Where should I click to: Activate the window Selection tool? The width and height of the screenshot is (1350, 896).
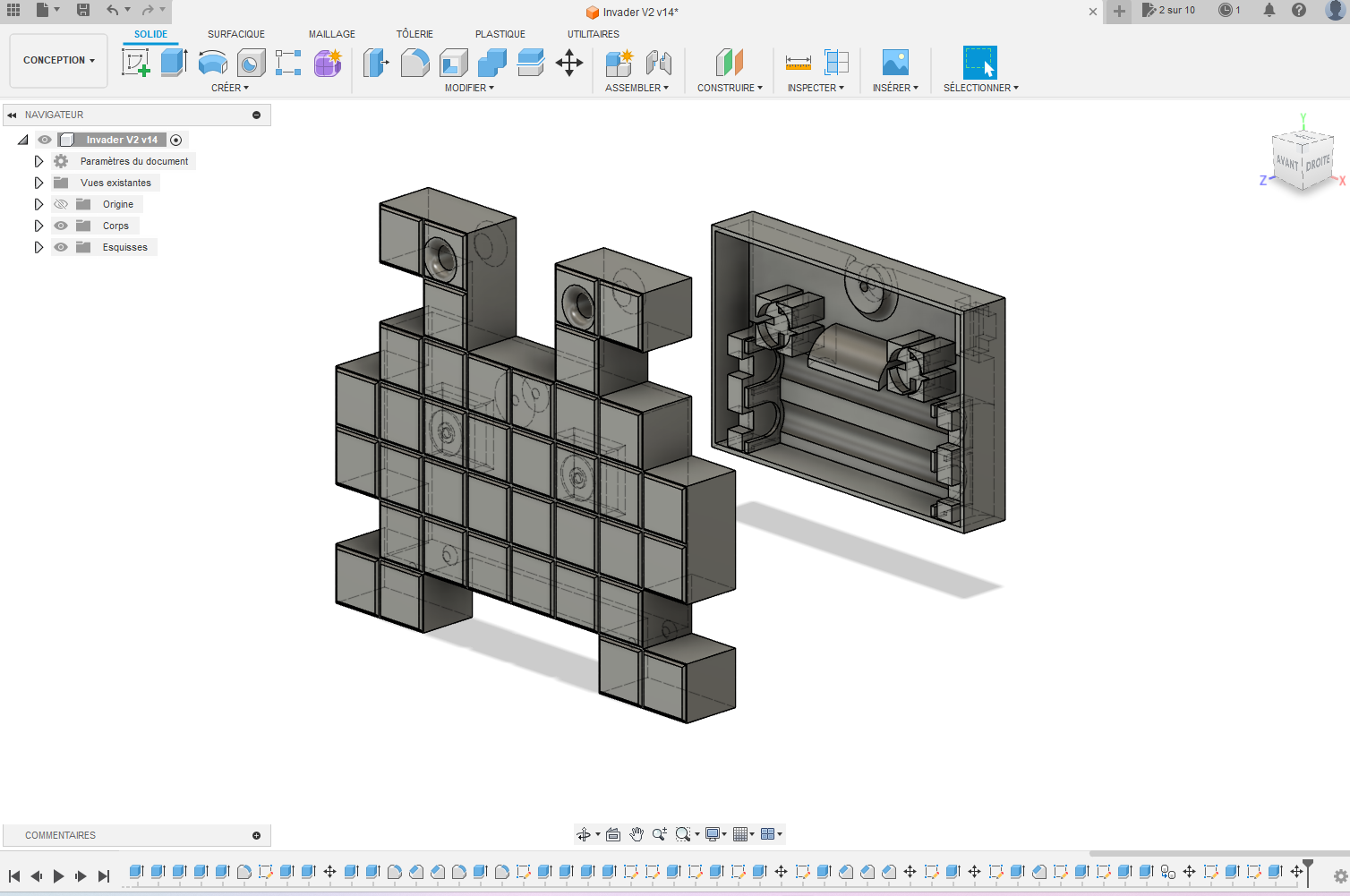pyautogui.click(x=980, y=63)
